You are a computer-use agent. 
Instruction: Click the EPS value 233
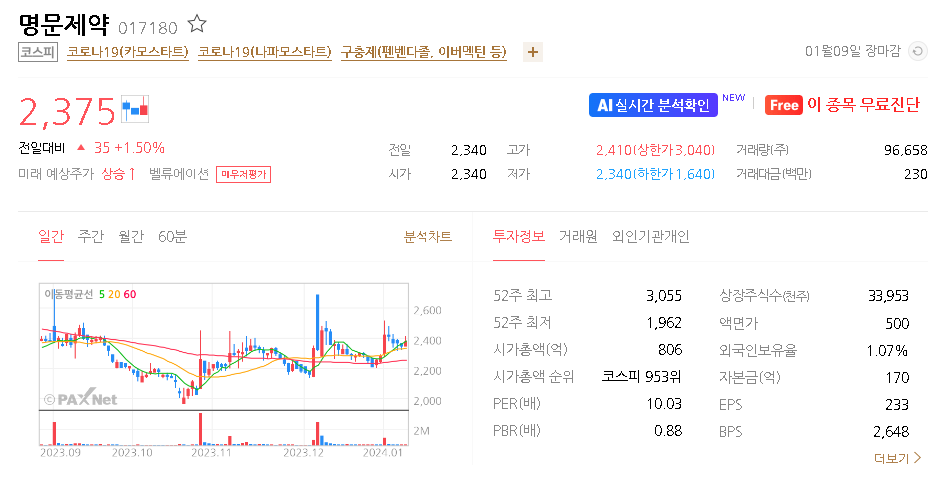(897, 405)
